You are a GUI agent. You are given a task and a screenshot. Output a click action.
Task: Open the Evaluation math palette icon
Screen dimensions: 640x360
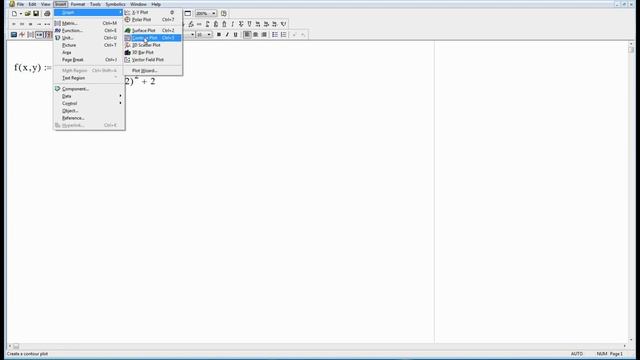pyautogui.click(x=39, y=35)
